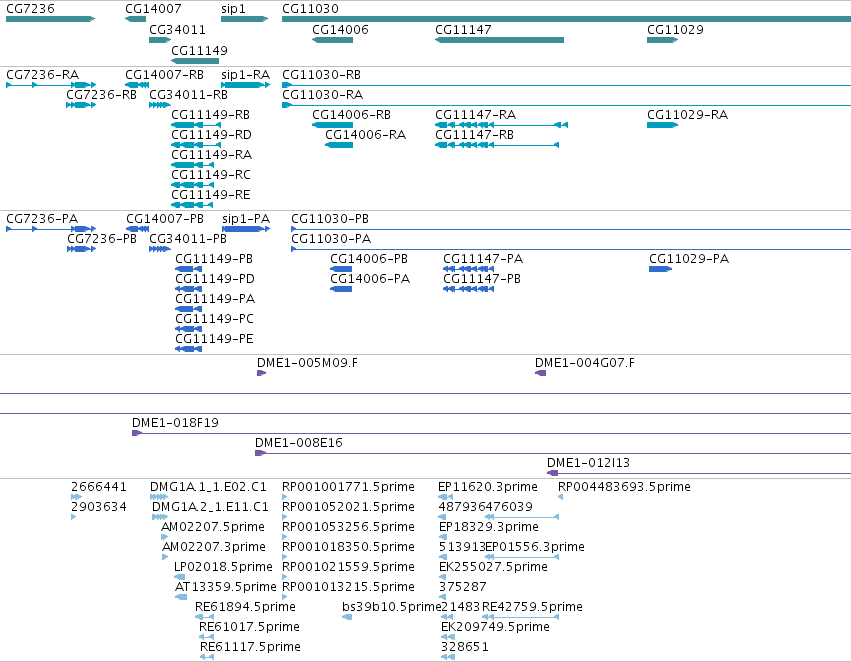851x662 pixels.
Task: Click protein CG11030-PB label
Action: coord(330,219)
